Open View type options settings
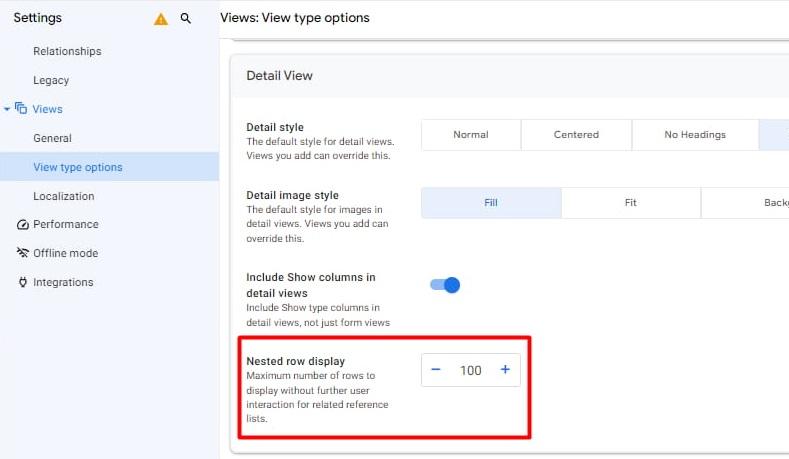Viewport: 789px width, 459px height. [x=78, y=167]
